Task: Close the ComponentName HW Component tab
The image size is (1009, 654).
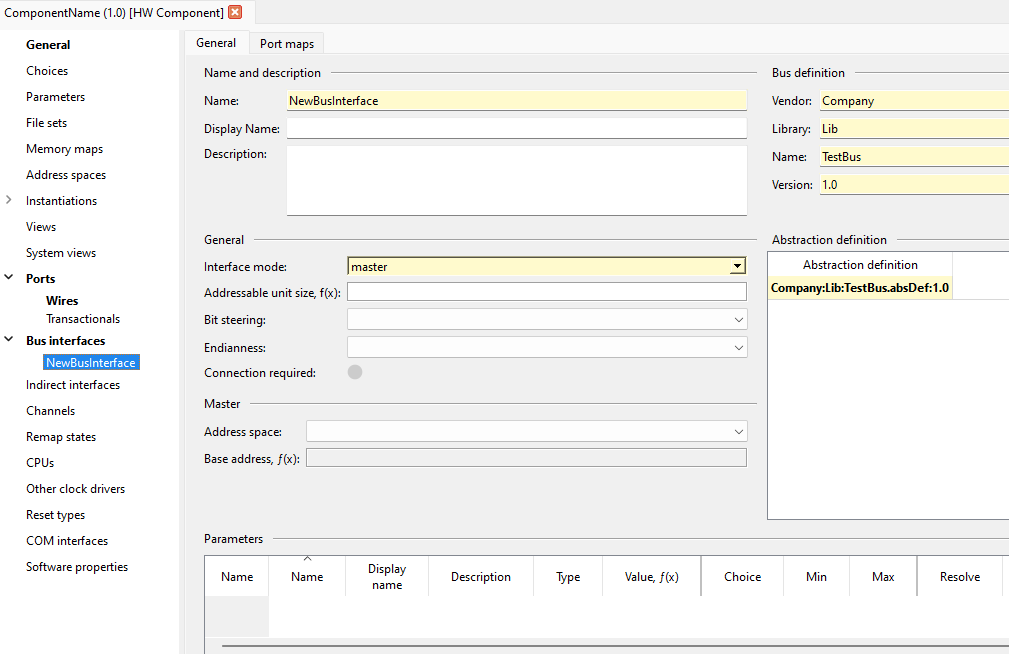Action: [x=236, y=12]
